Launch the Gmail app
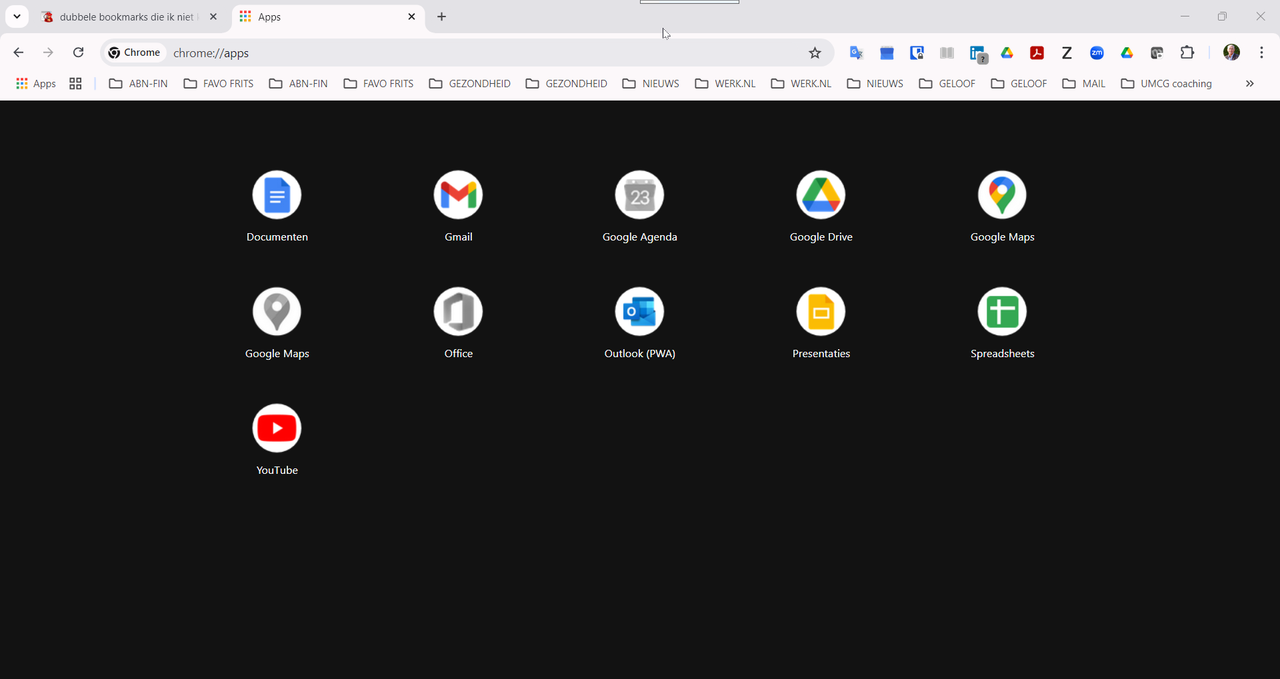The image size is (1280, 679). (x=458, y=195)
